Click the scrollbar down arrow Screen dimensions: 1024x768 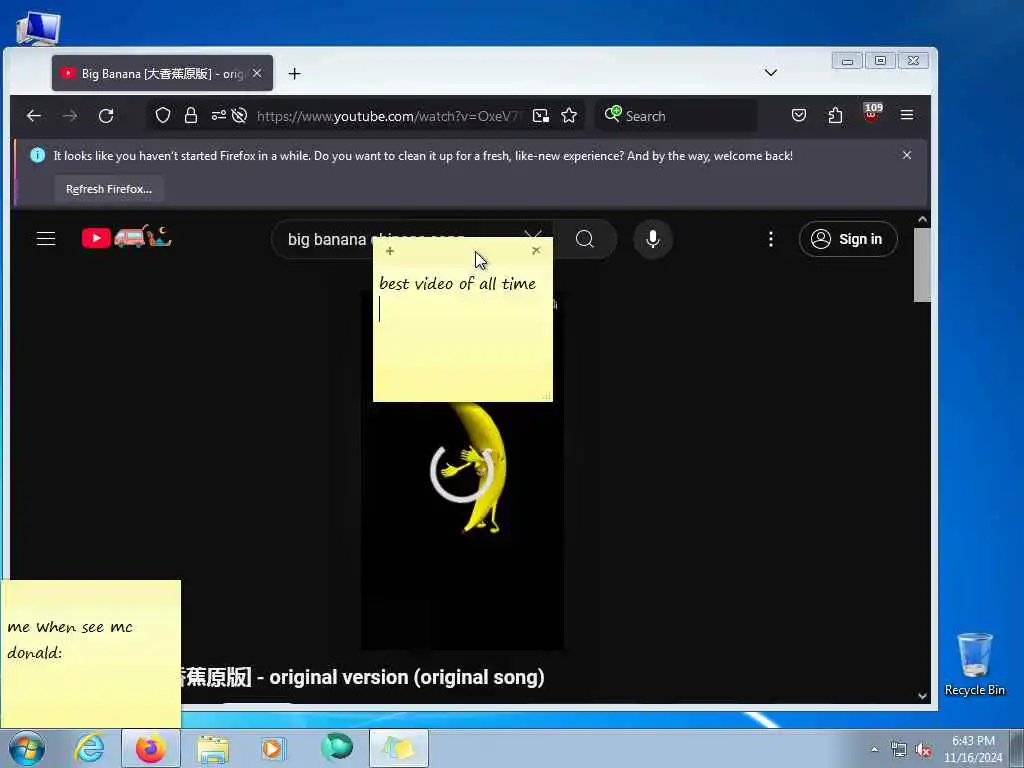point(922,696)
